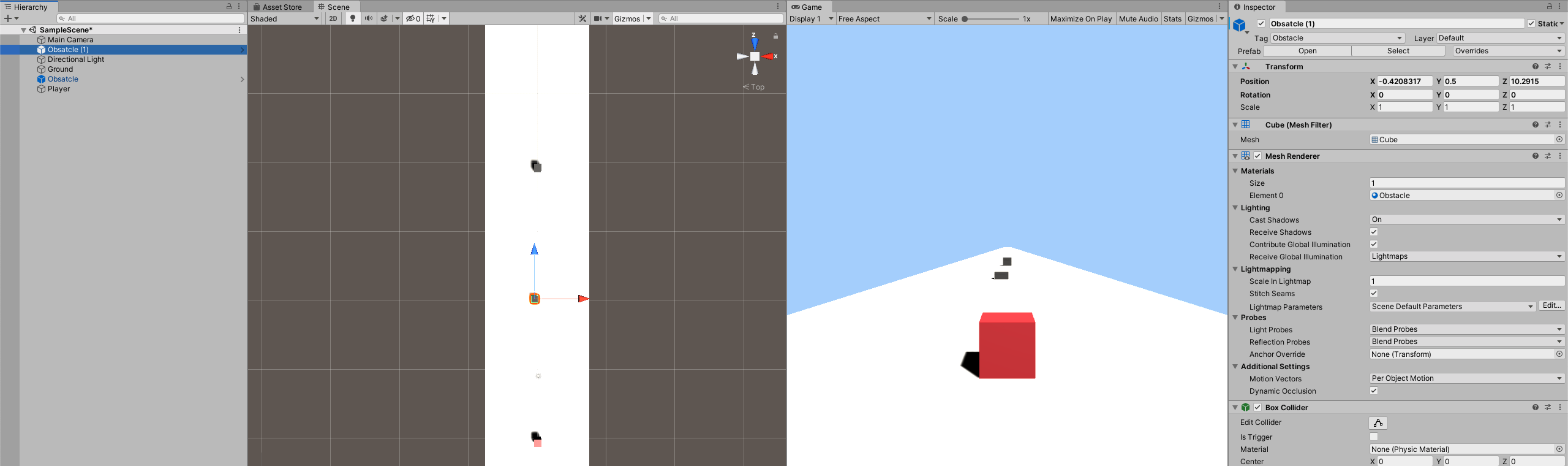
Task: Open Transform component three-dot menu
Action: [1560, 66]
